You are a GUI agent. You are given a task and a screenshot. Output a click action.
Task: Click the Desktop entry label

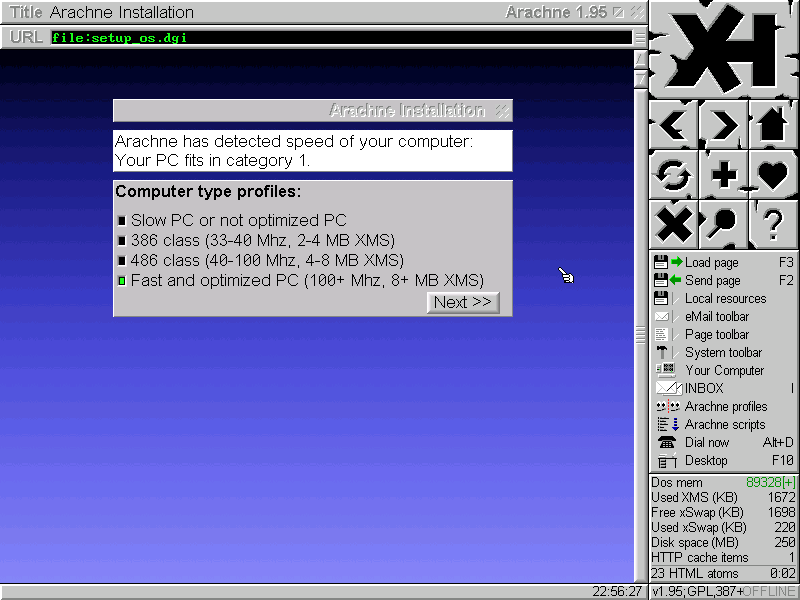(706, 460)
